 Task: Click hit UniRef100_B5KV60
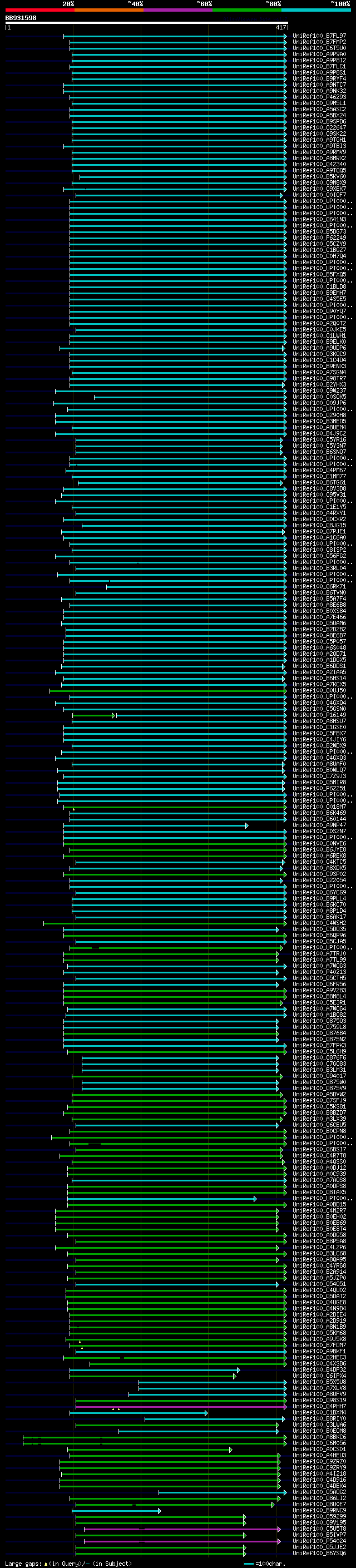click(x=319, y=176)
